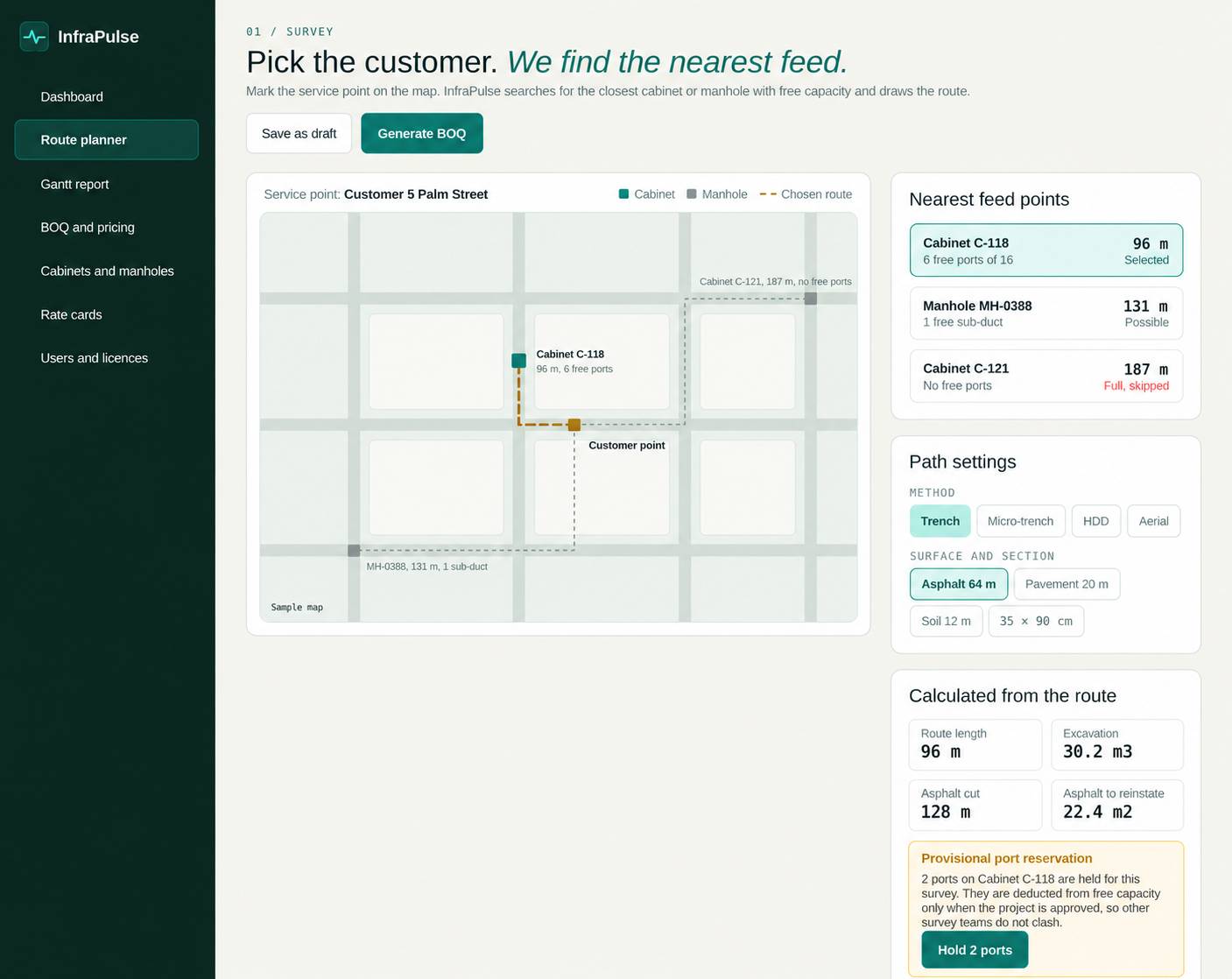Choose Manhole MH-0388 feed point card
This screenshot has height=979, width=1232.
pos(1046,313)
